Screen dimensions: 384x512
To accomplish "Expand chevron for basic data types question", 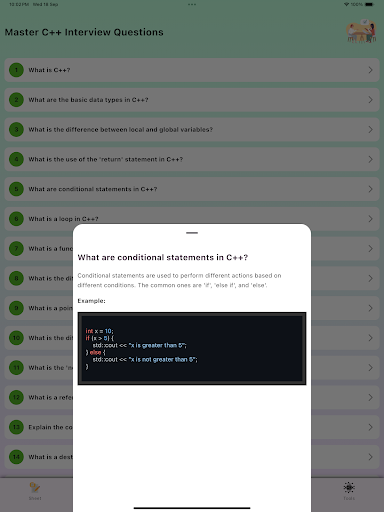I will 370,100.
